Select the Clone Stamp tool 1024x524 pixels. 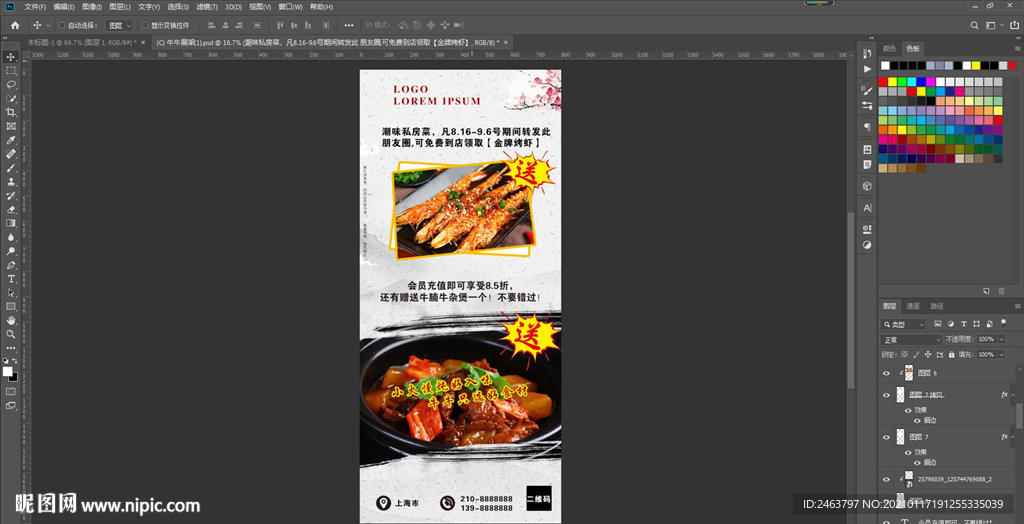point(11,182)
